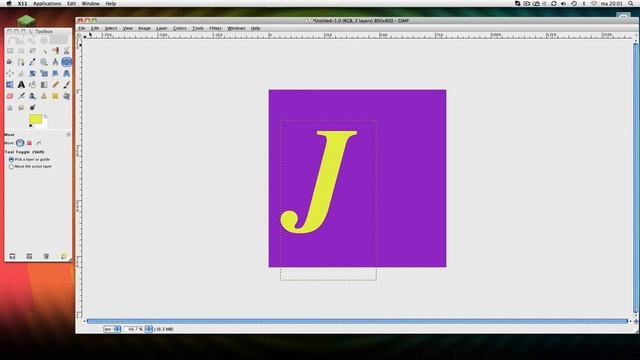The height and width of the screenshot is (360, 640).
Task: Select the Ink tool
Action: click(33, 96)
